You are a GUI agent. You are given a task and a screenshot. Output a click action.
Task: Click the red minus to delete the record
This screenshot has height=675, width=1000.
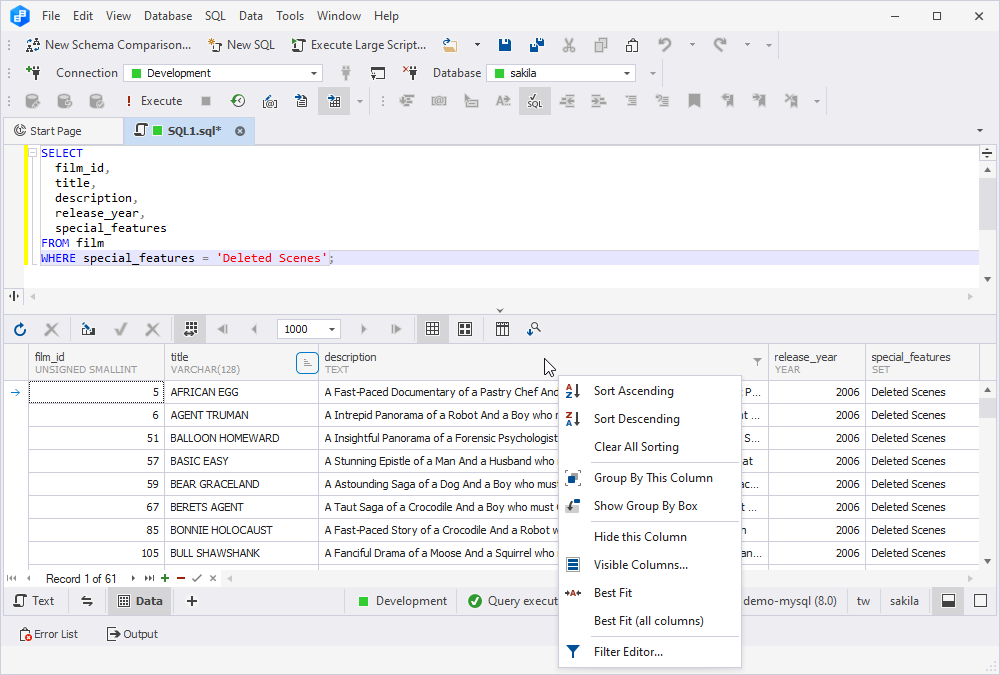pyautogui.click(x=181, y=578)
